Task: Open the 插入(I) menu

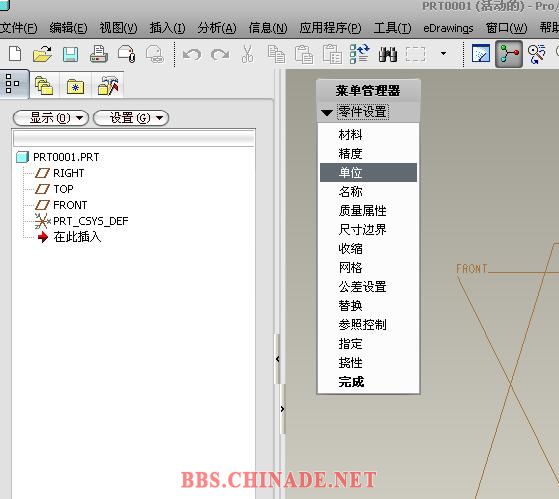Action: tap(168, 28)
